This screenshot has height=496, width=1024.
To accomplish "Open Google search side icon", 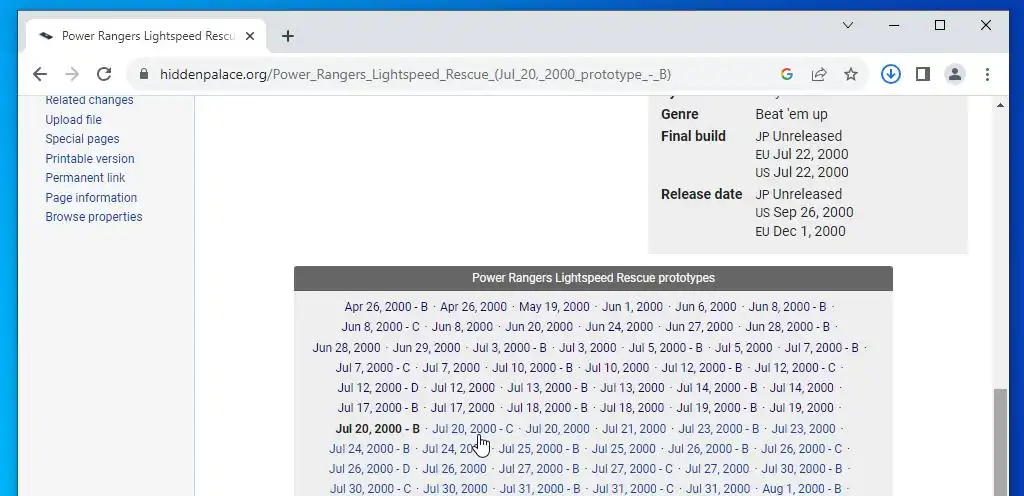I will 787,74.
